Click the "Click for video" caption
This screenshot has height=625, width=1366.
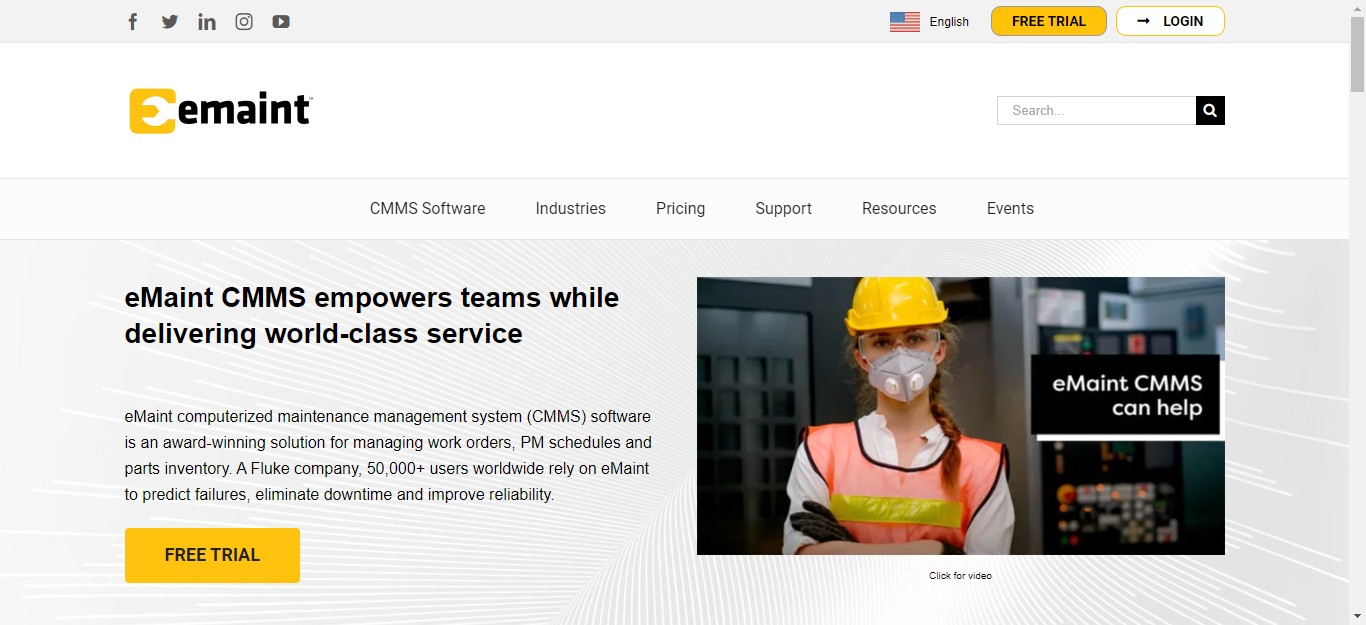pos(960,575)
